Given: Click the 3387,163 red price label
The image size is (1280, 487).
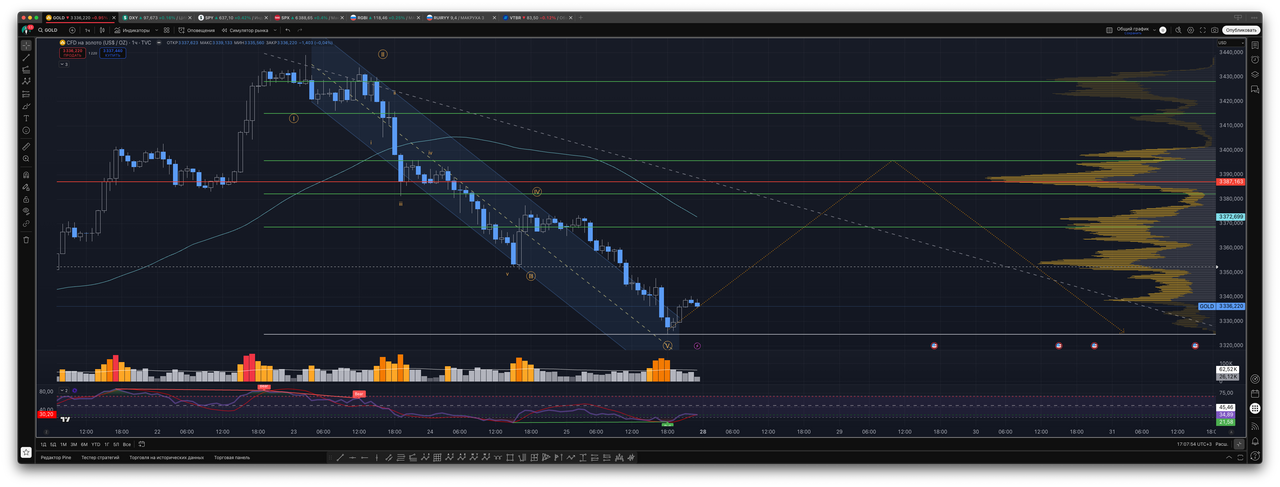Looking at the screenshot, I should point(1230,182).
